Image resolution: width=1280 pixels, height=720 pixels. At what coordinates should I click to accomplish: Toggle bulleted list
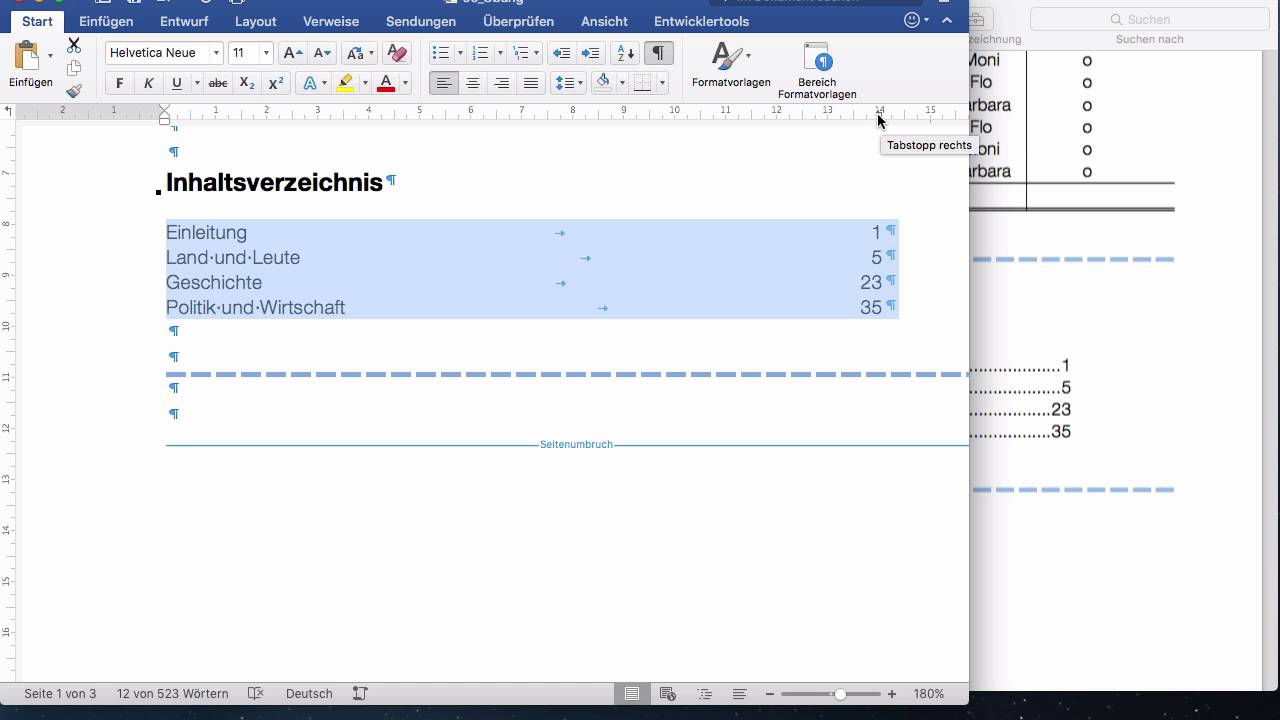(440, 53)
